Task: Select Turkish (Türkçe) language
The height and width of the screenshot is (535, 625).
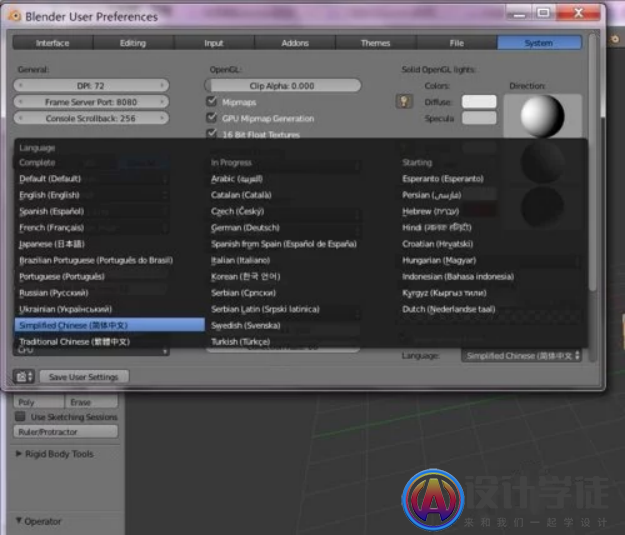Action: tap(301, 342)
